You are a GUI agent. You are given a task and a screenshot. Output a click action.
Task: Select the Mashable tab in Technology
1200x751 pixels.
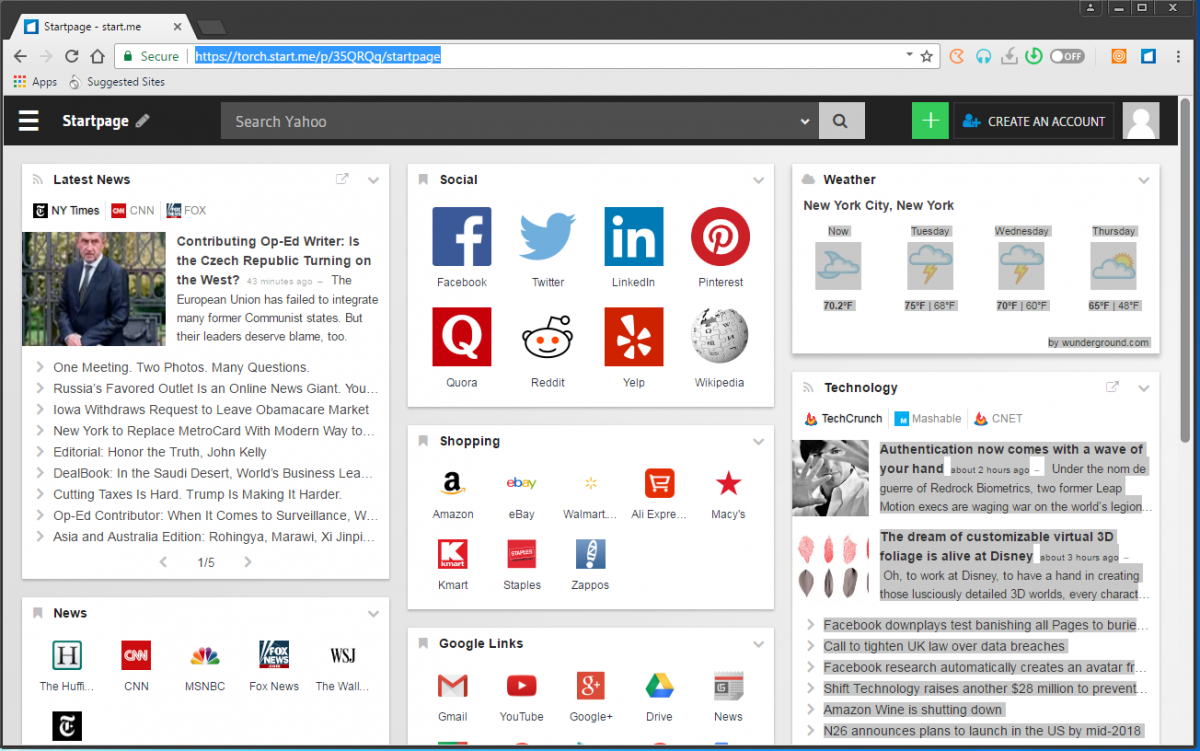point(928,419)
